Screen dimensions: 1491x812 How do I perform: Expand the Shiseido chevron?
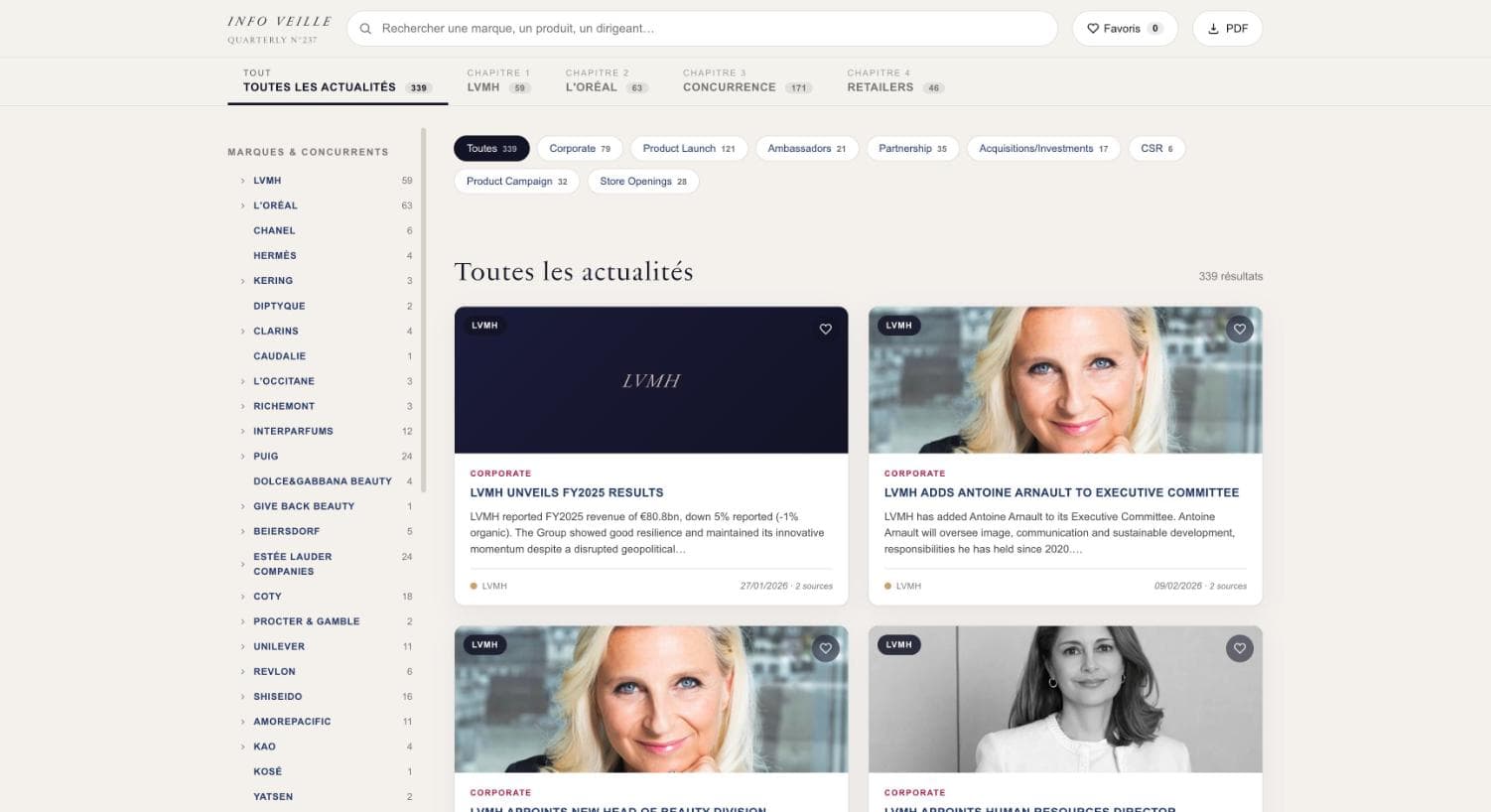pos(242,697)
